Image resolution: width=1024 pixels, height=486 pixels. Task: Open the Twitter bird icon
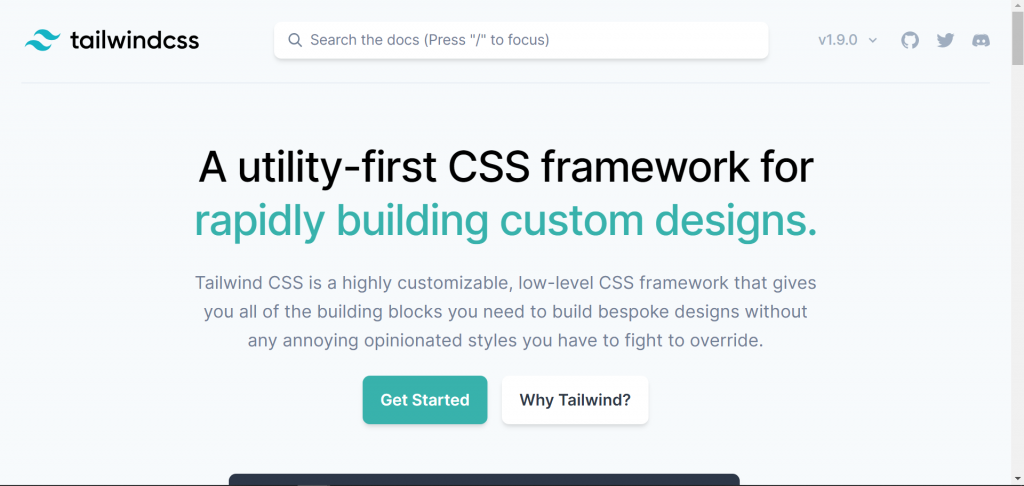(x=945, y=40)
